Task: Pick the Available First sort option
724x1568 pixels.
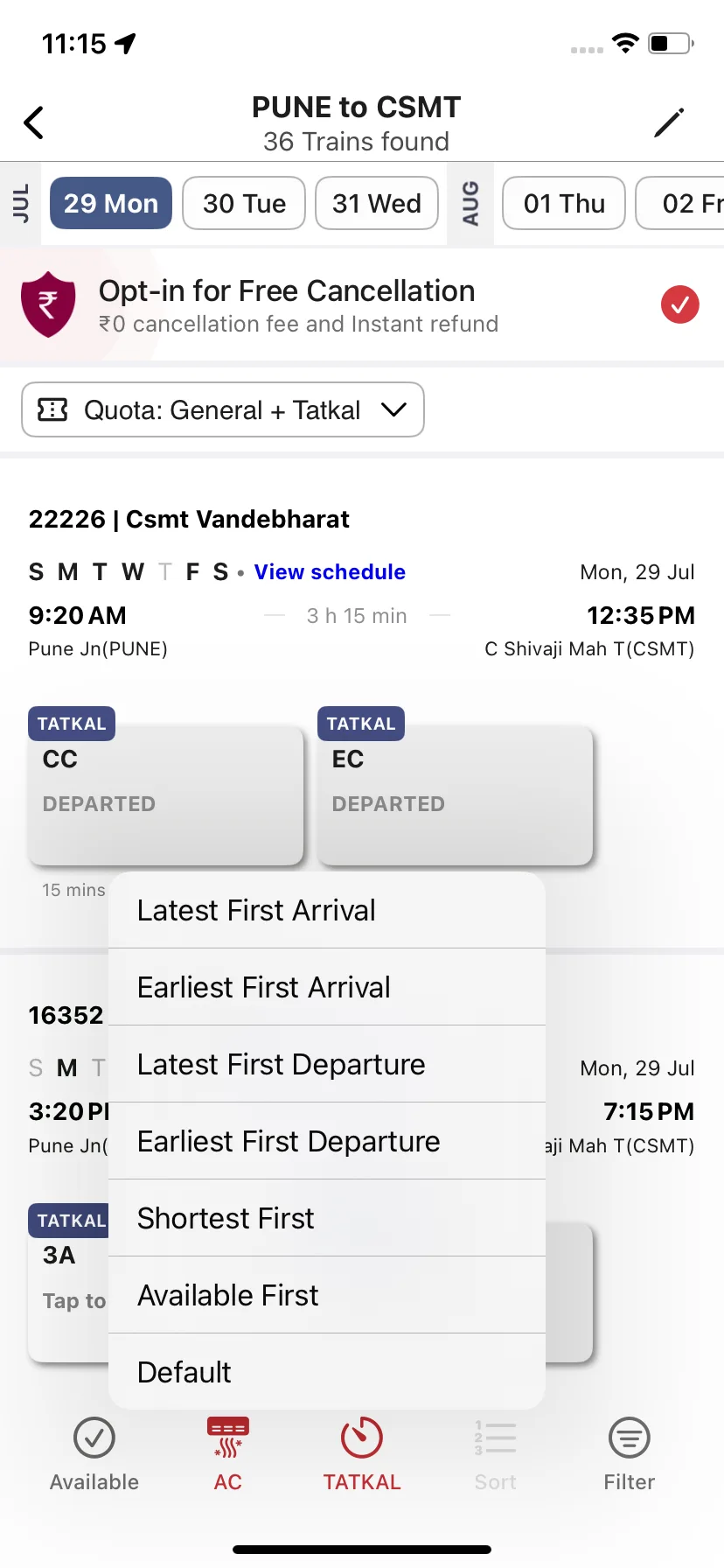Action: tap(327, 1295)
